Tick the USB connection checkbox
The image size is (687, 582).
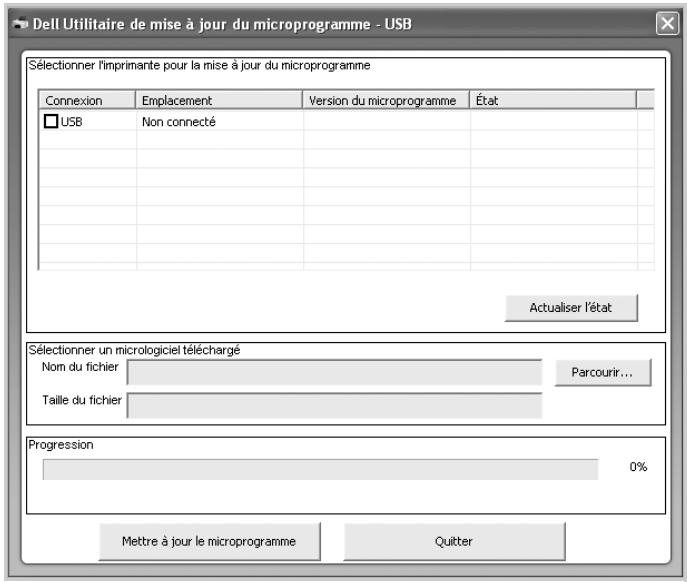point(51,121)
